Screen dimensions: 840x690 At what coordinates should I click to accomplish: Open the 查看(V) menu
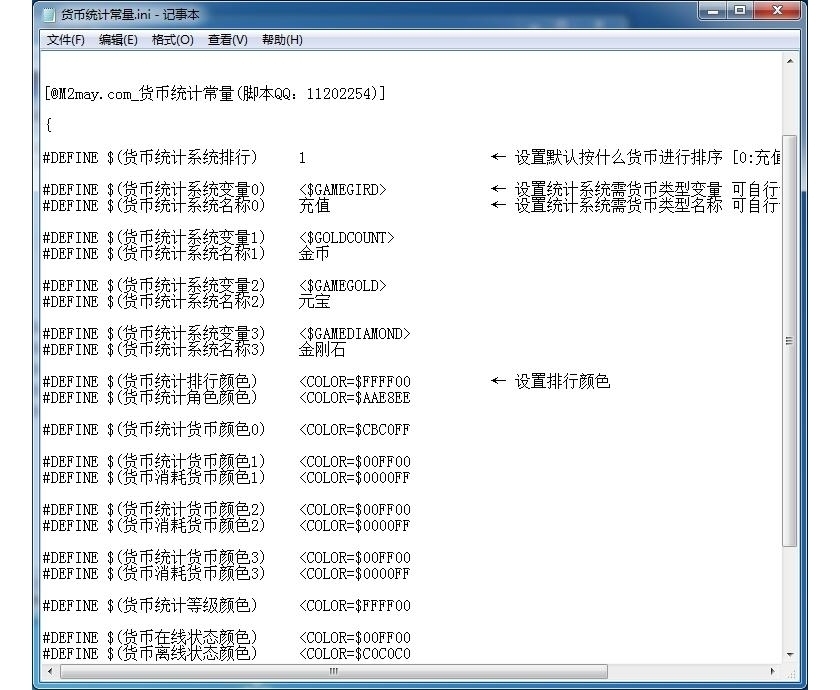click(227, 40)
